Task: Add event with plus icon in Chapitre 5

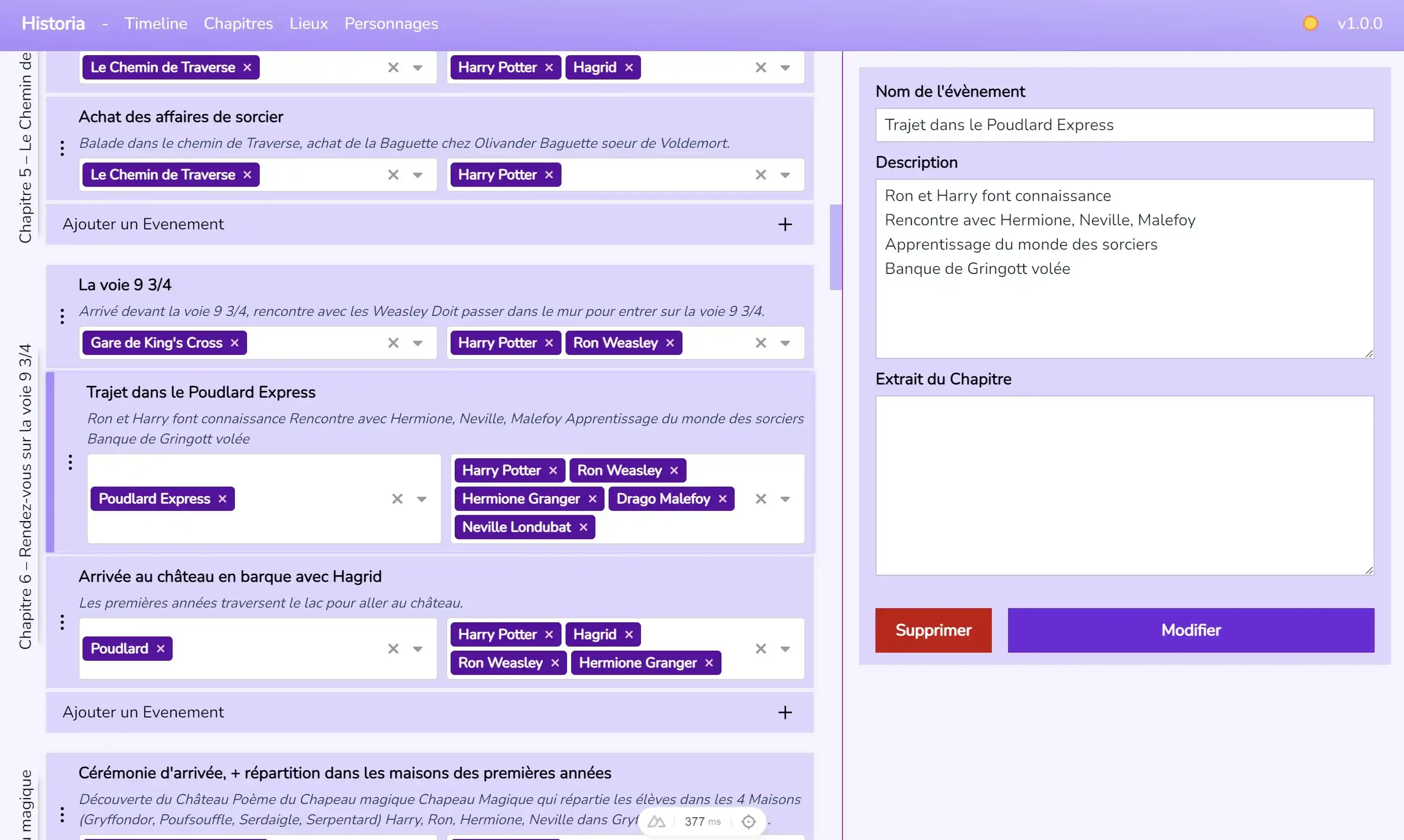Action: click(x=785, y=225)
